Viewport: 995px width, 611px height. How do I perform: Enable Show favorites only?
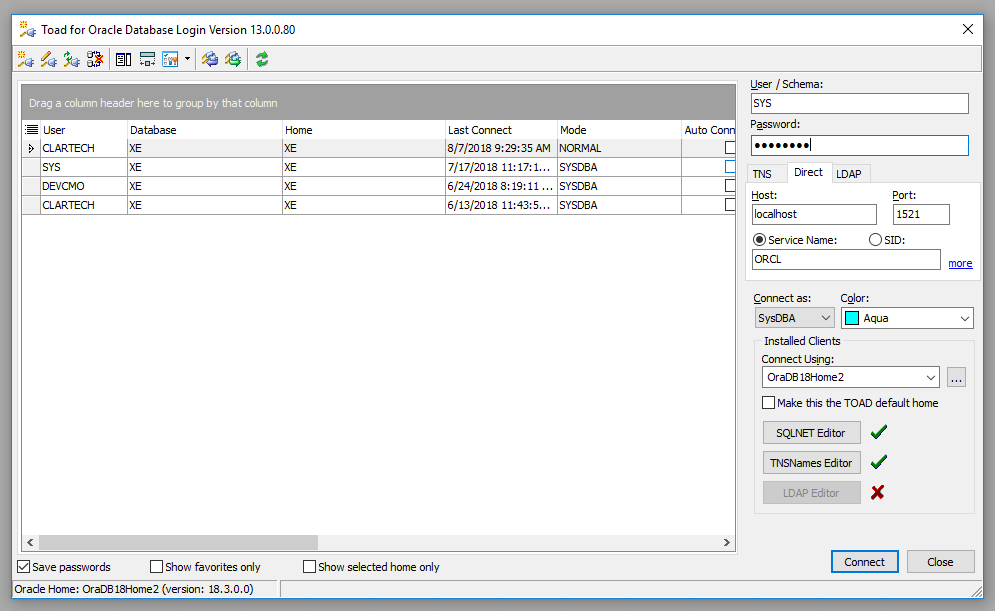click(x=156, y=567)
